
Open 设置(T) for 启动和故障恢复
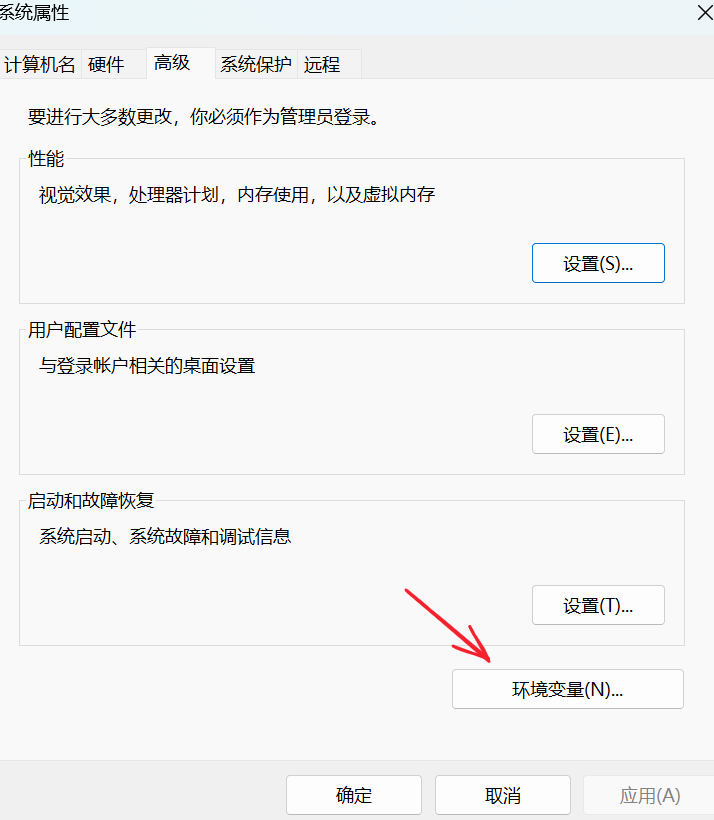coord(598,606)
